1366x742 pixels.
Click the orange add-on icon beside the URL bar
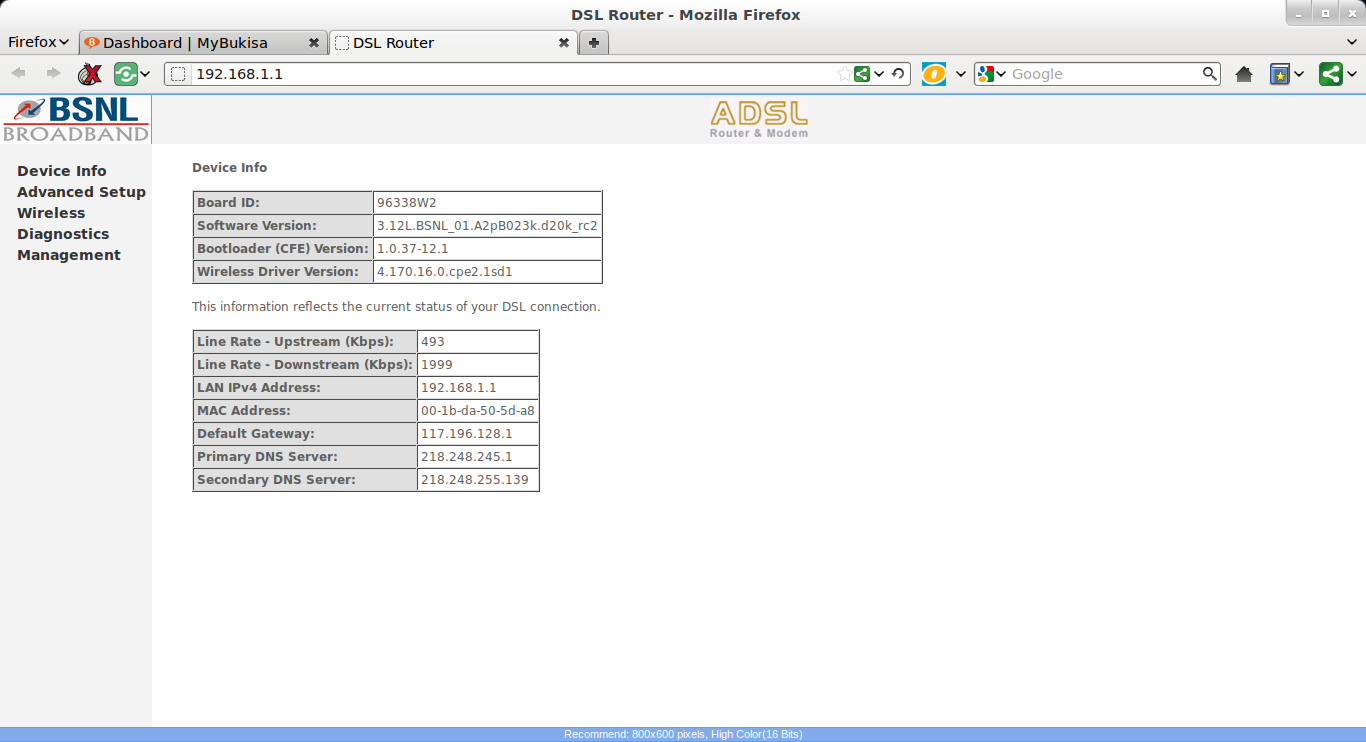[932, 73]
